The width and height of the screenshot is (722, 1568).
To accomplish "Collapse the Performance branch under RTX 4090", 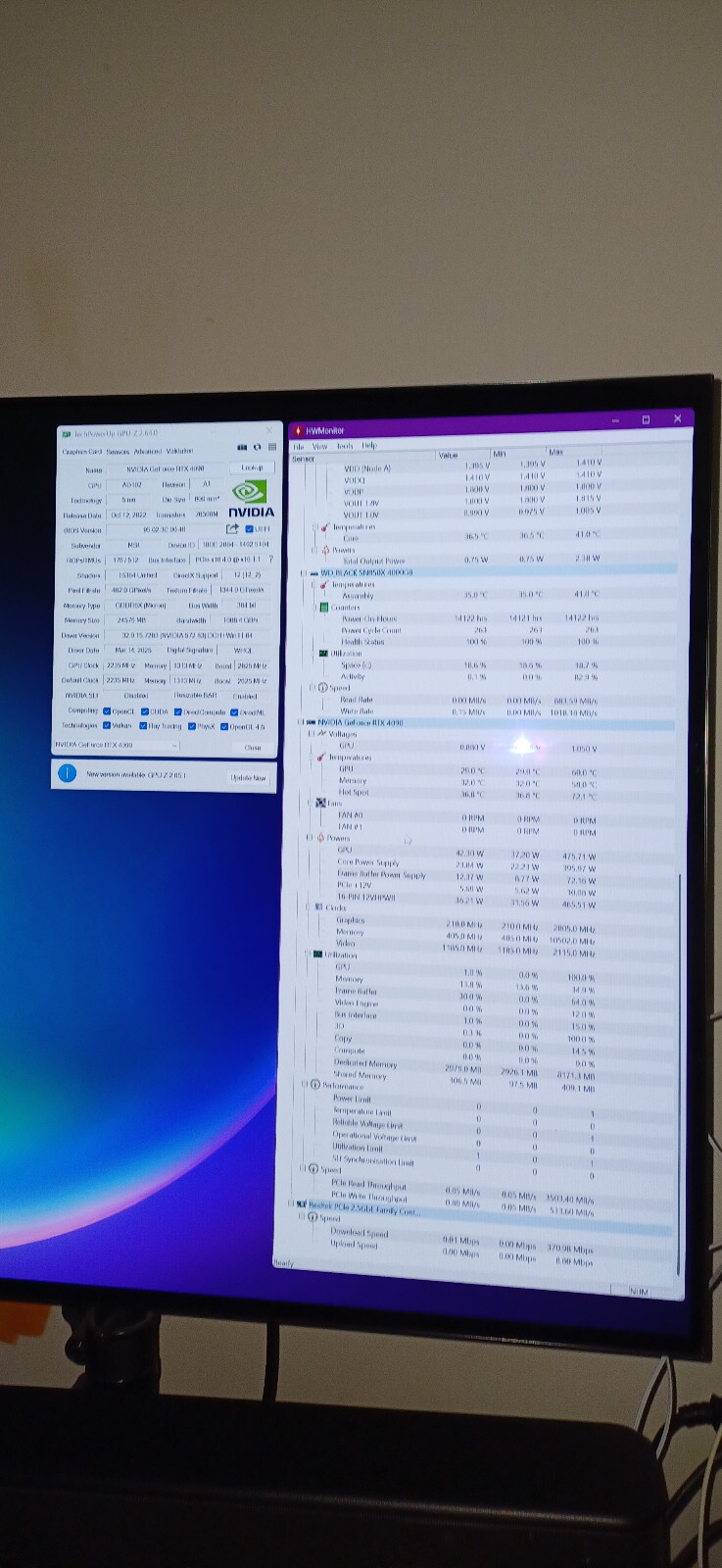I will (x=306, y=1085).
